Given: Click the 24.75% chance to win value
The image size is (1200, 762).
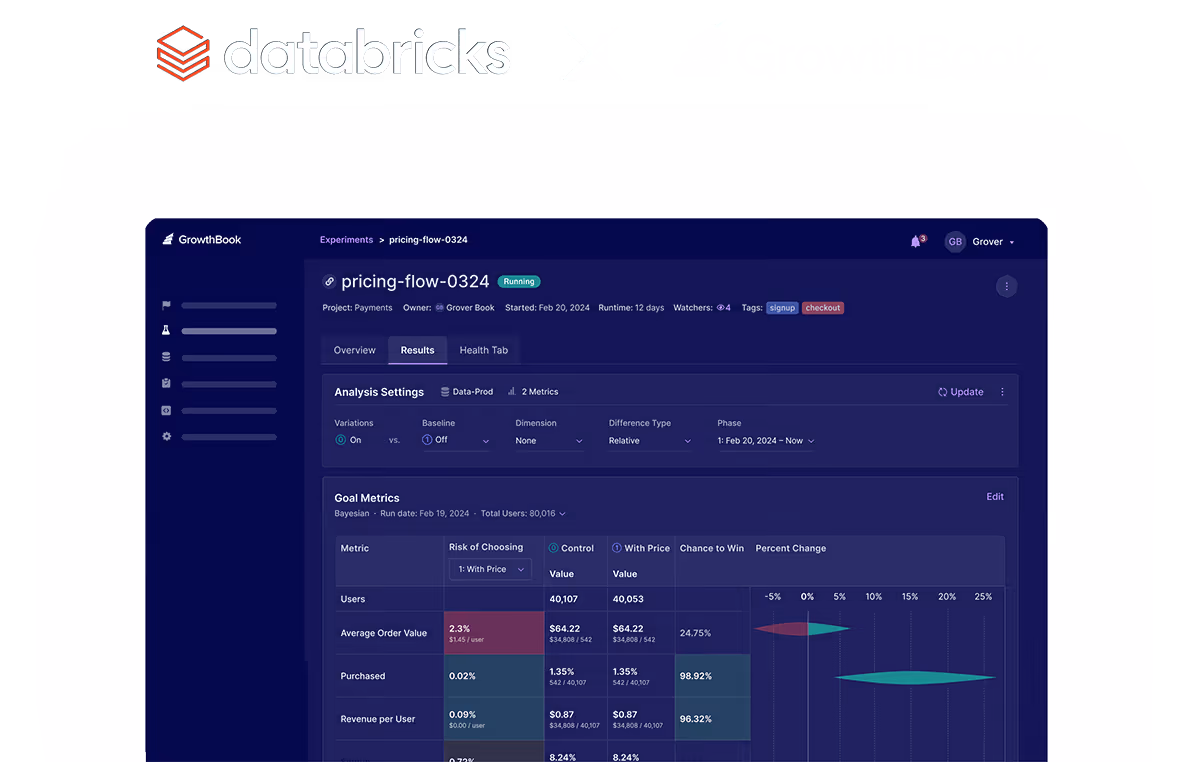Looking at the screenshot, I should click(696, 633).
